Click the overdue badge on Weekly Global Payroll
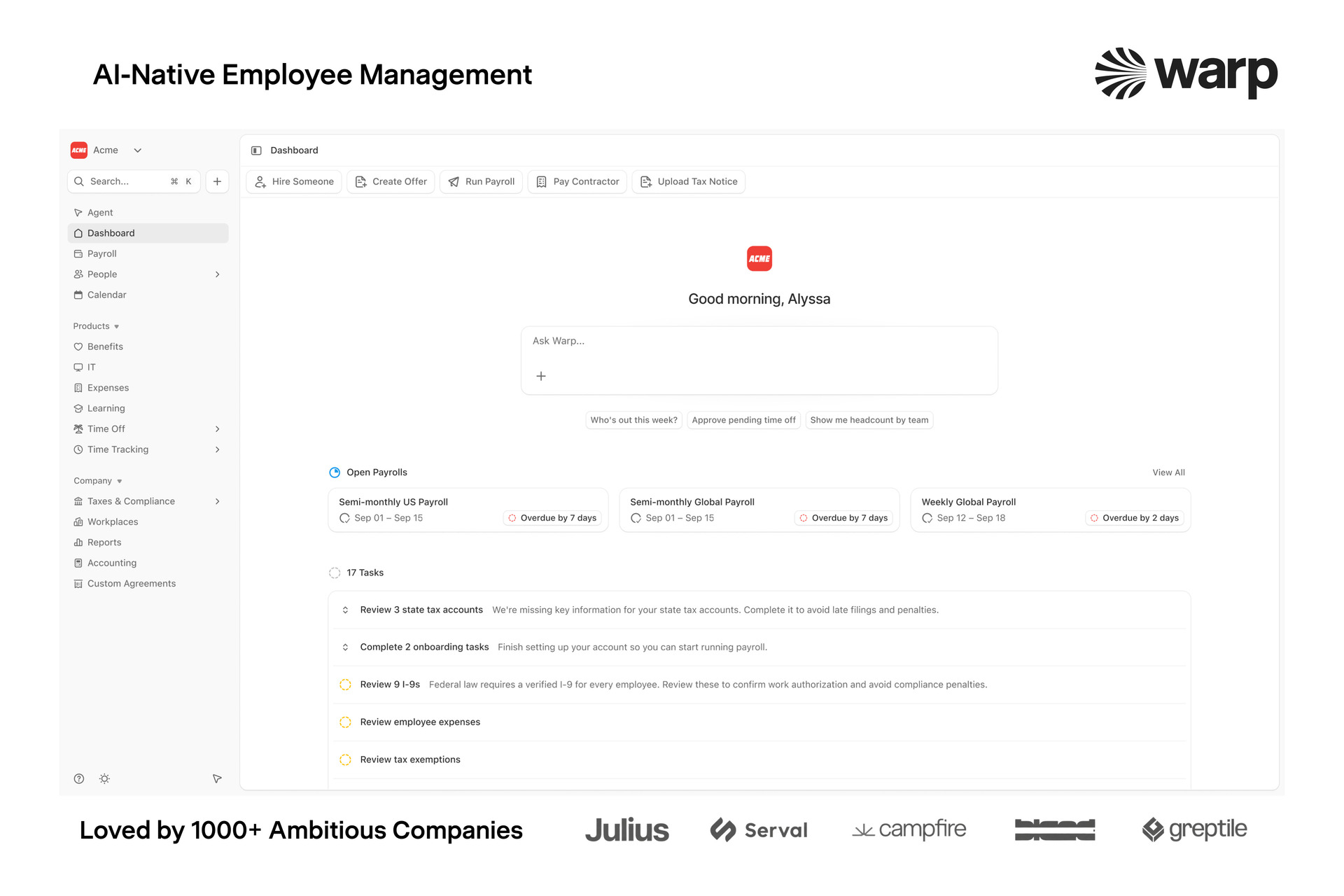The height and width of the screenshot is (896, 1344). 1135,519
